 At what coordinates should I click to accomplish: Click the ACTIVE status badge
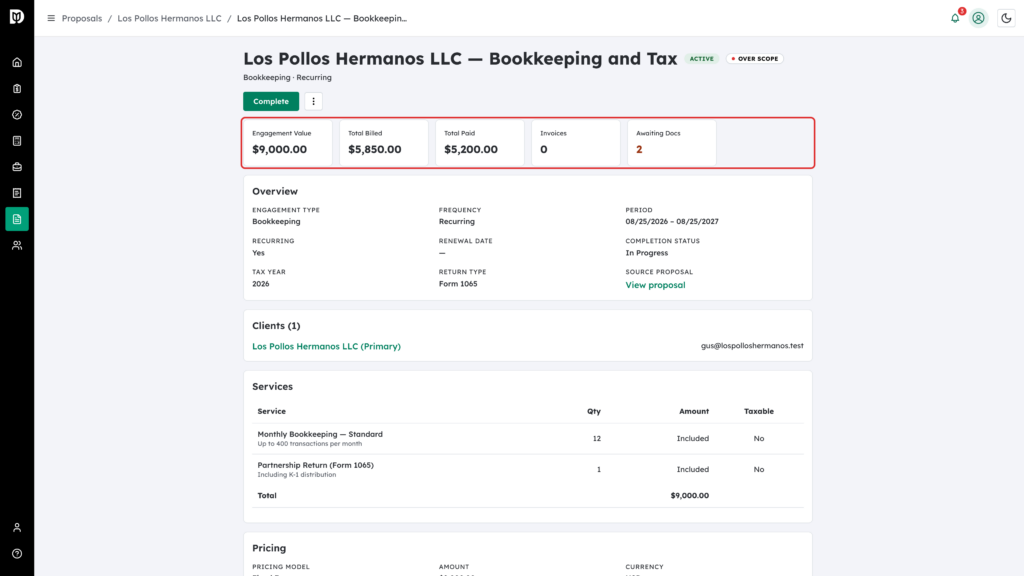701,59
